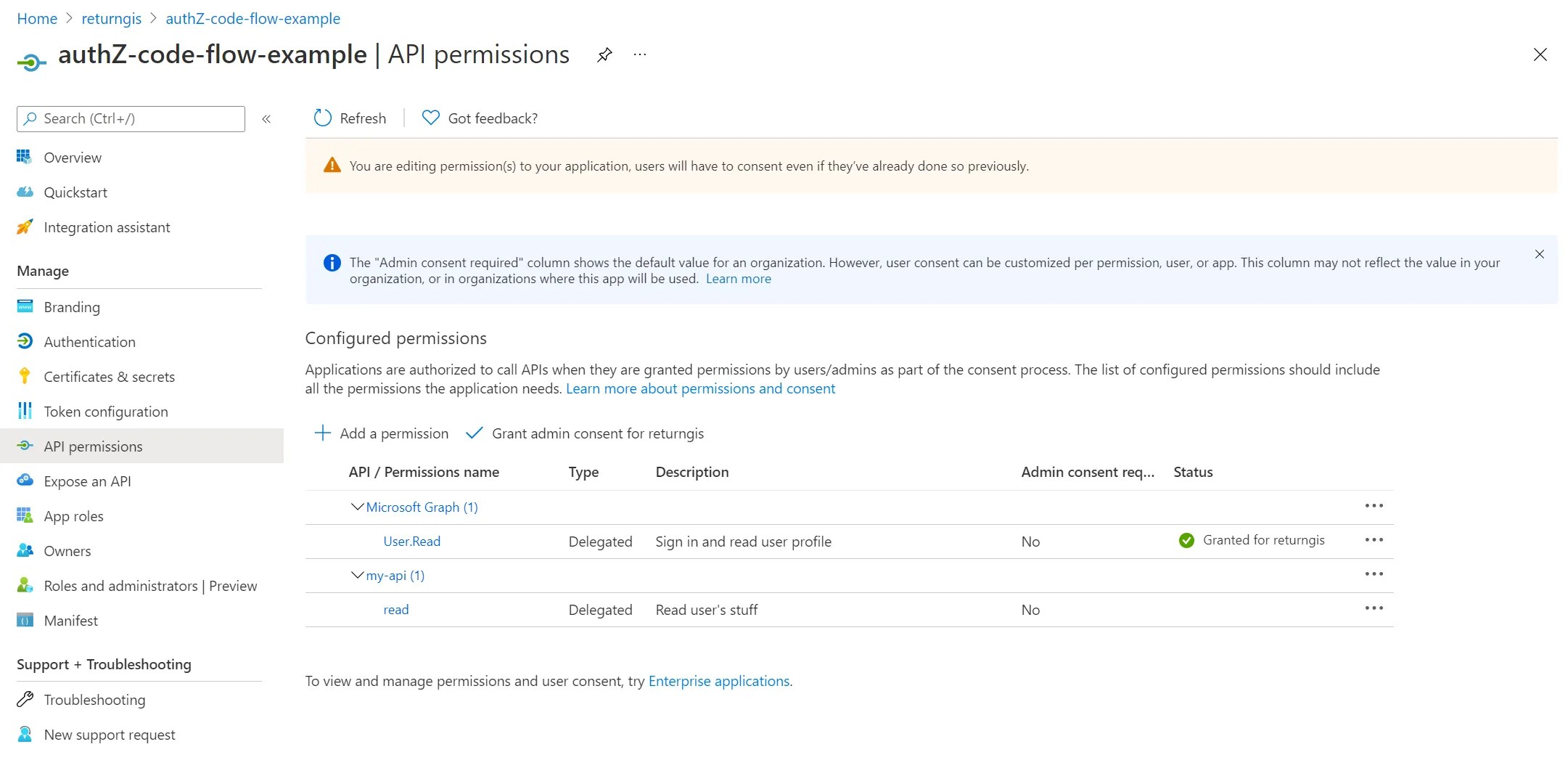
Task: Open options menu for my-api row
Action: 1374,574
